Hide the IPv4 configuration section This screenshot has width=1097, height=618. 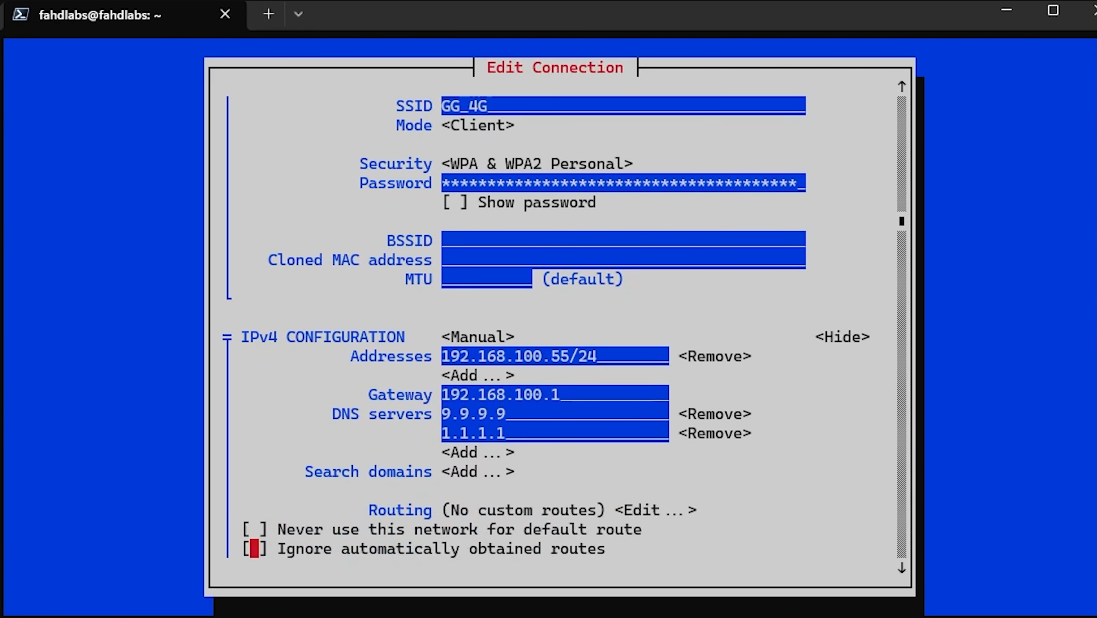point(844,336)
